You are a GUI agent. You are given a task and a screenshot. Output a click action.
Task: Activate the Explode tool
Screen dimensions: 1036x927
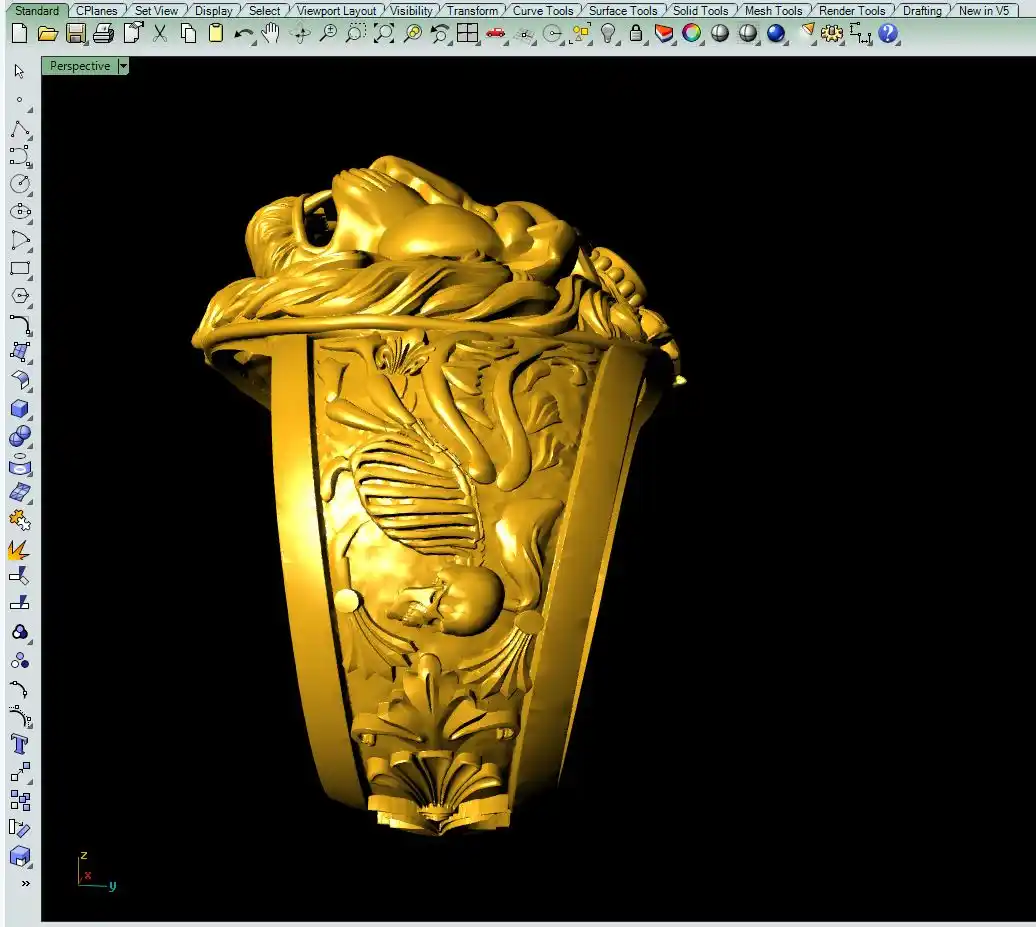click(19, 549)
